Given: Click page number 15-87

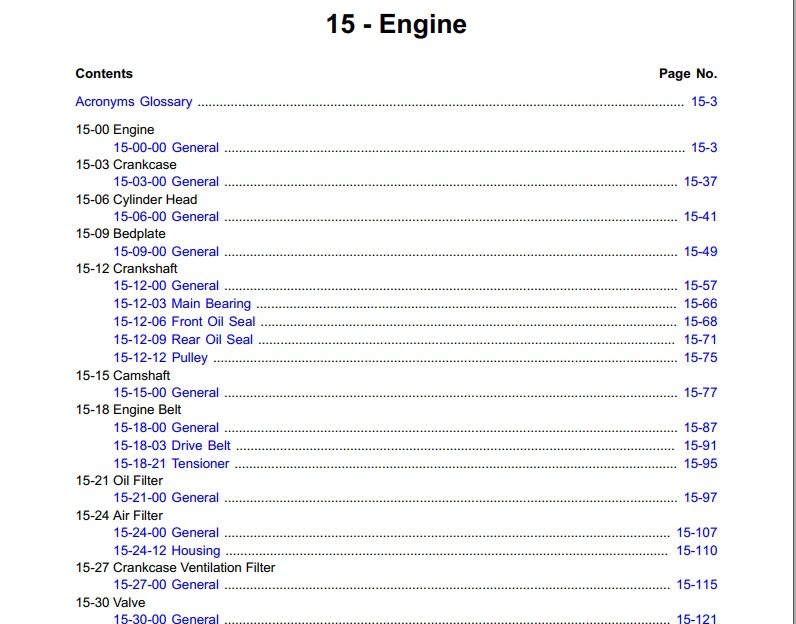Looking at the screenshot, I should (701, 428).
